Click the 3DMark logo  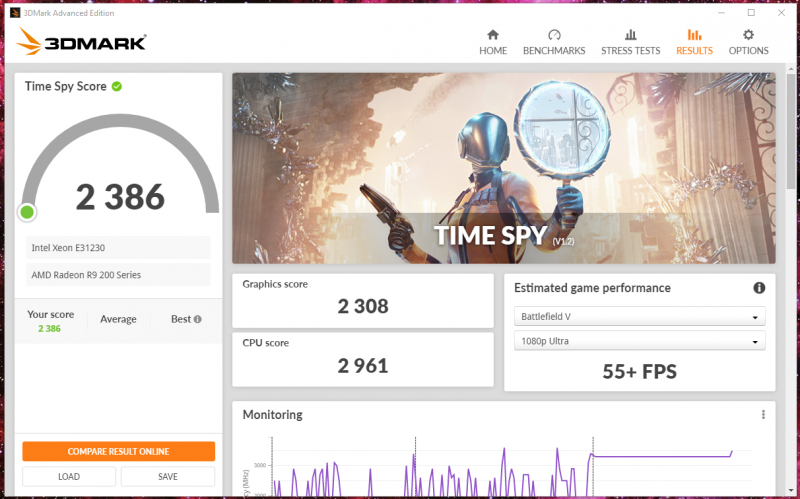point(83,42)
